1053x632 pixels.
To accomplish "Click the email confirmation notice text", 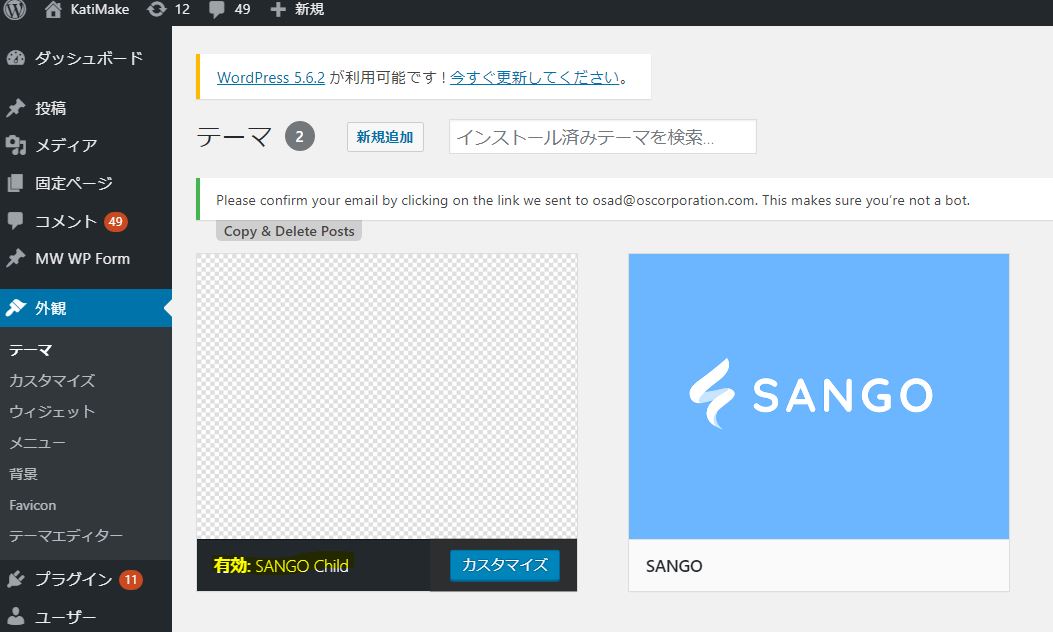I will point(592,200).
